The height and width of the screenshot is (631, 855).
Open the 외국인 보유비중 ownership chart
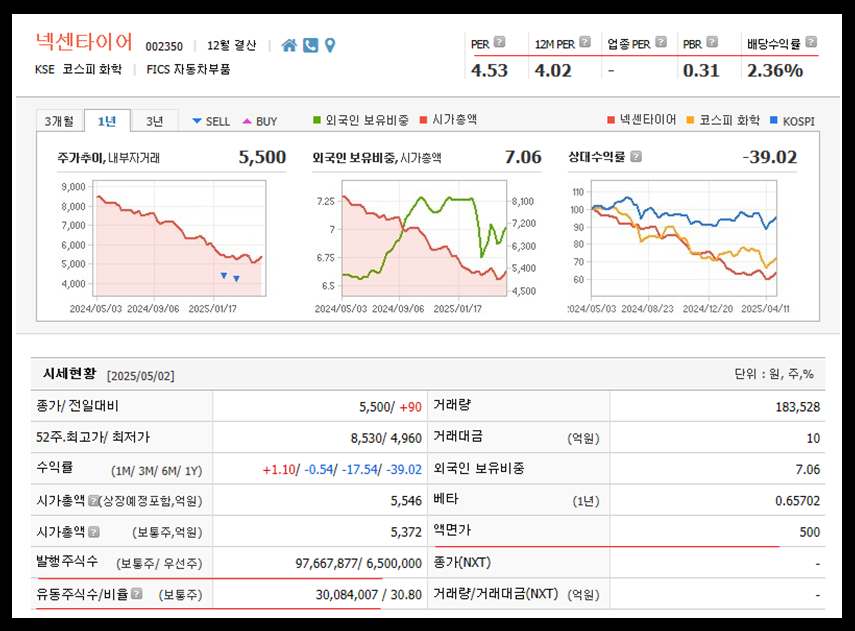pos(424,238)
